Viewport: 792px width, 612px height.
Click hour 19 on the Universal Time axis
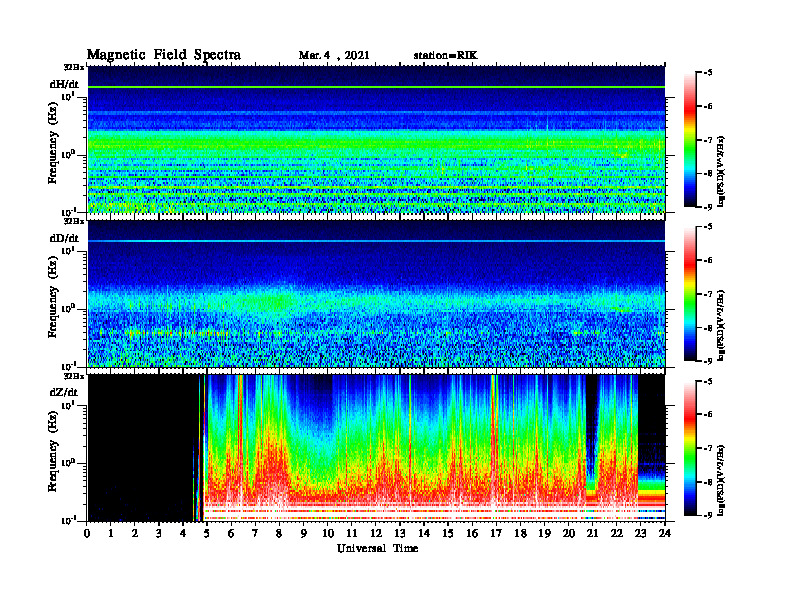tap(544, 533)
